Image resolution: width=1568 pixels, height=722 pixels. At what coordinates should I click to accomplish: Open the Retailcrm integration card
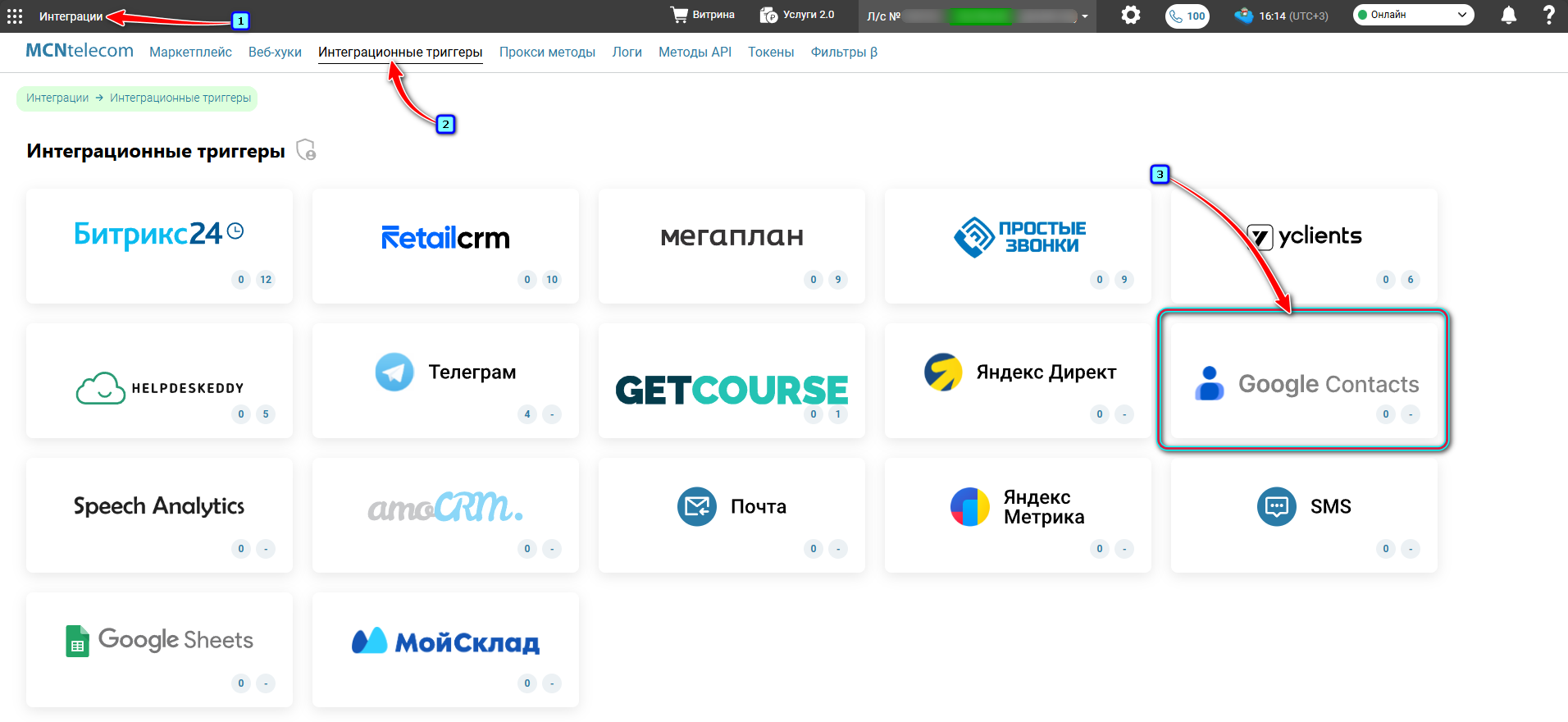click(445, 246)
